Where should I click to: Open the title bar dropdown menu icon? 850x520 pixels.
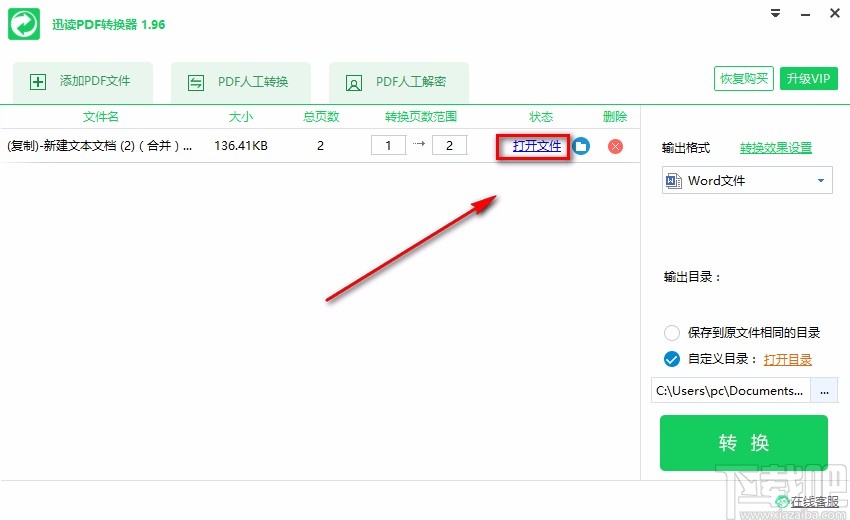776,14
